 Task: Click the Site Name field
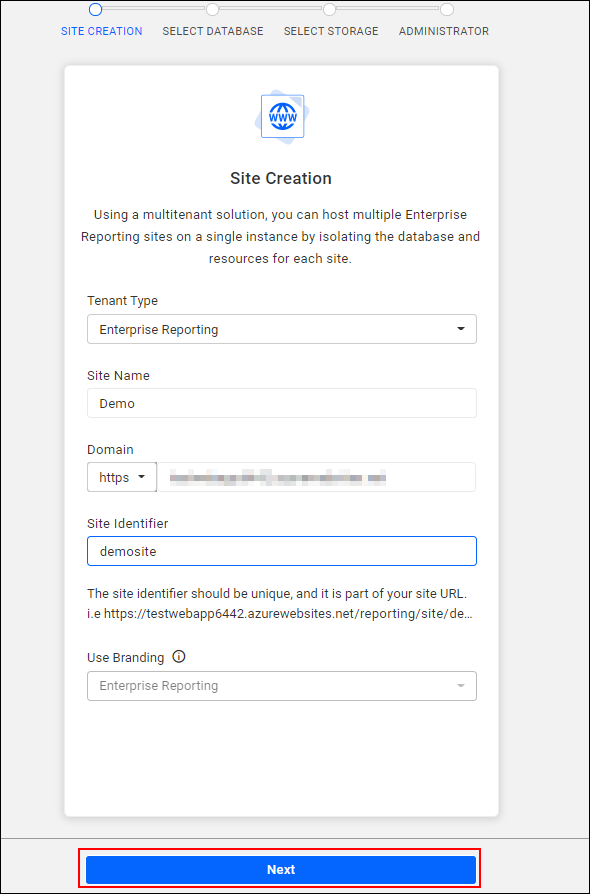tap(282, 403)
